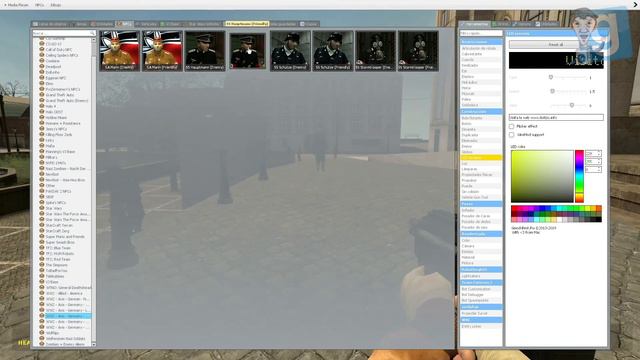Spawn SA Mann (Friendly) NPC thumbnail

[x=162, y=51]
